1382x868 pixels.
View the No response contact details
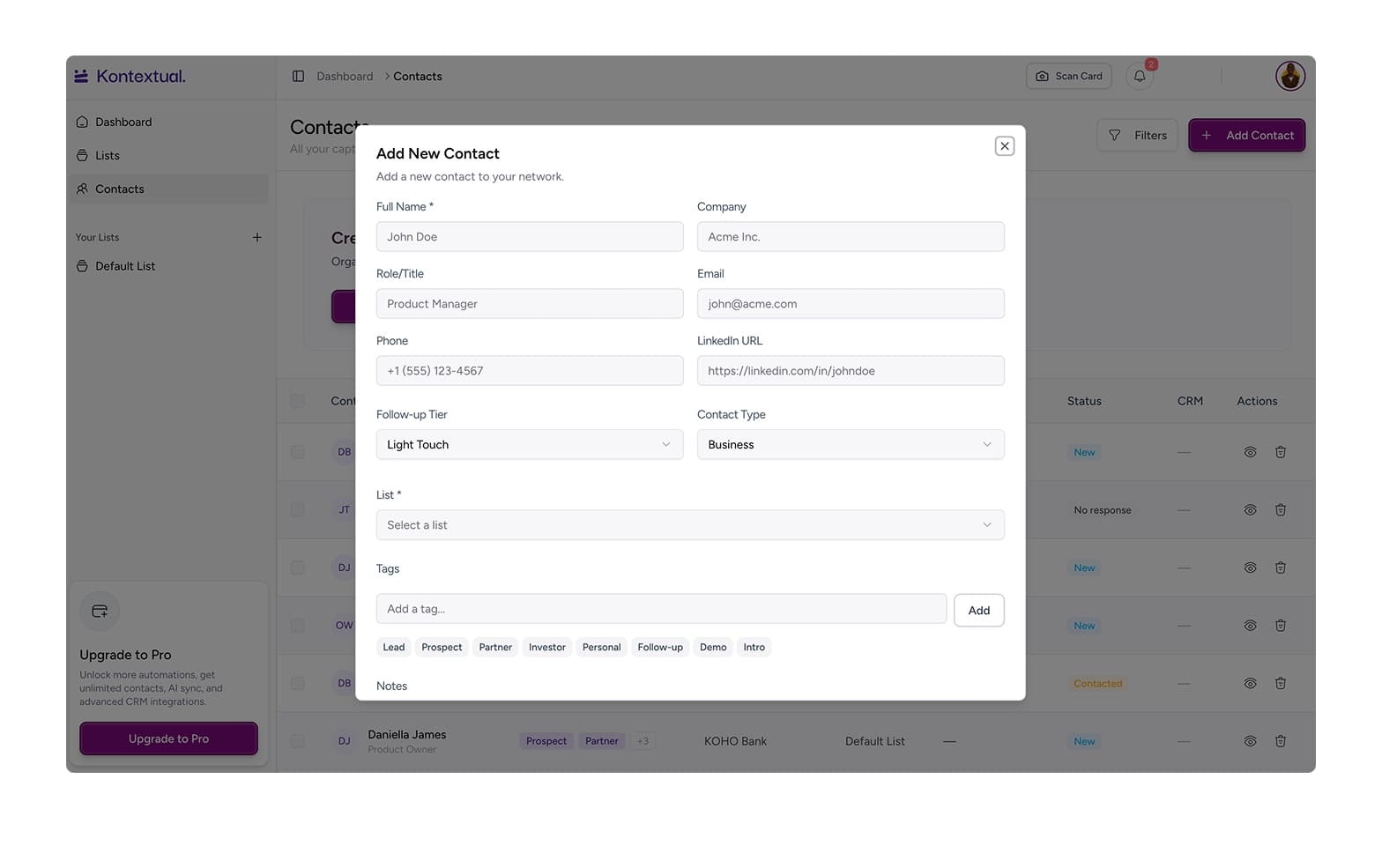coord(1250,510)
